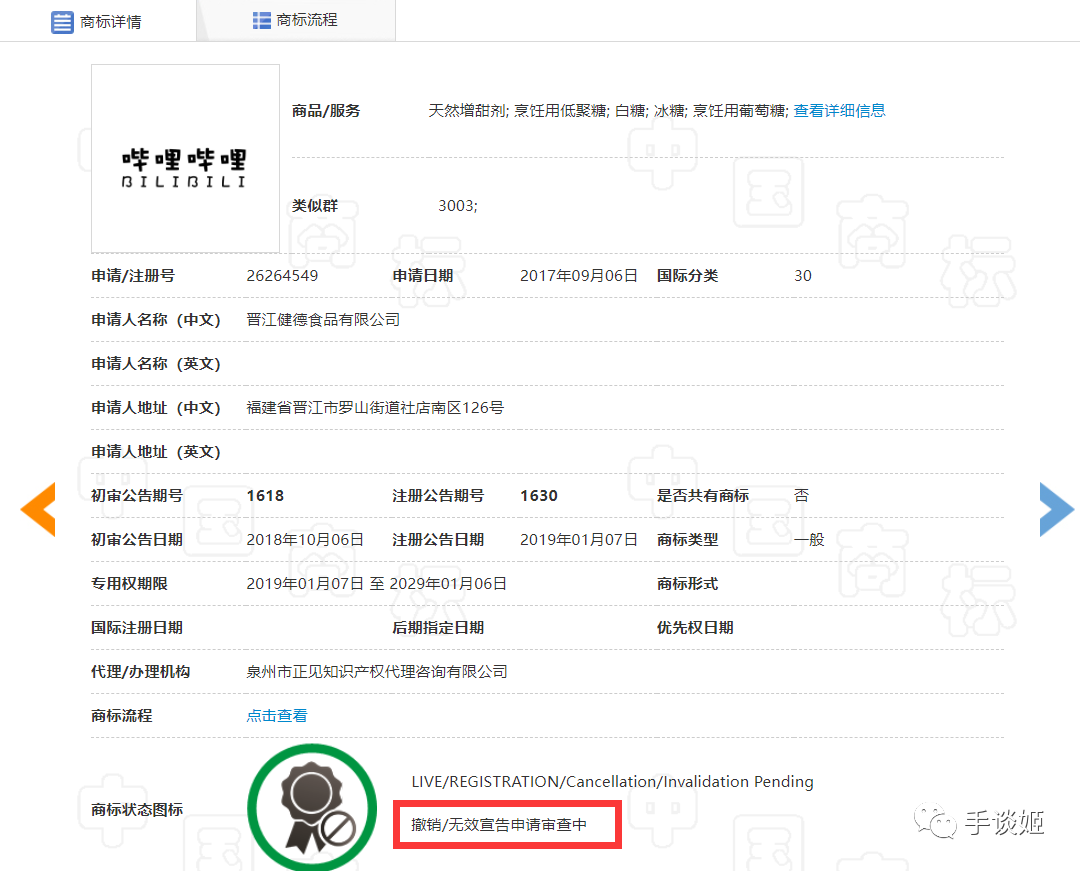Select applicant name 晋江健德食品有限公司
The width and height of the screenshot is (1080, 871).
(323, 319)
